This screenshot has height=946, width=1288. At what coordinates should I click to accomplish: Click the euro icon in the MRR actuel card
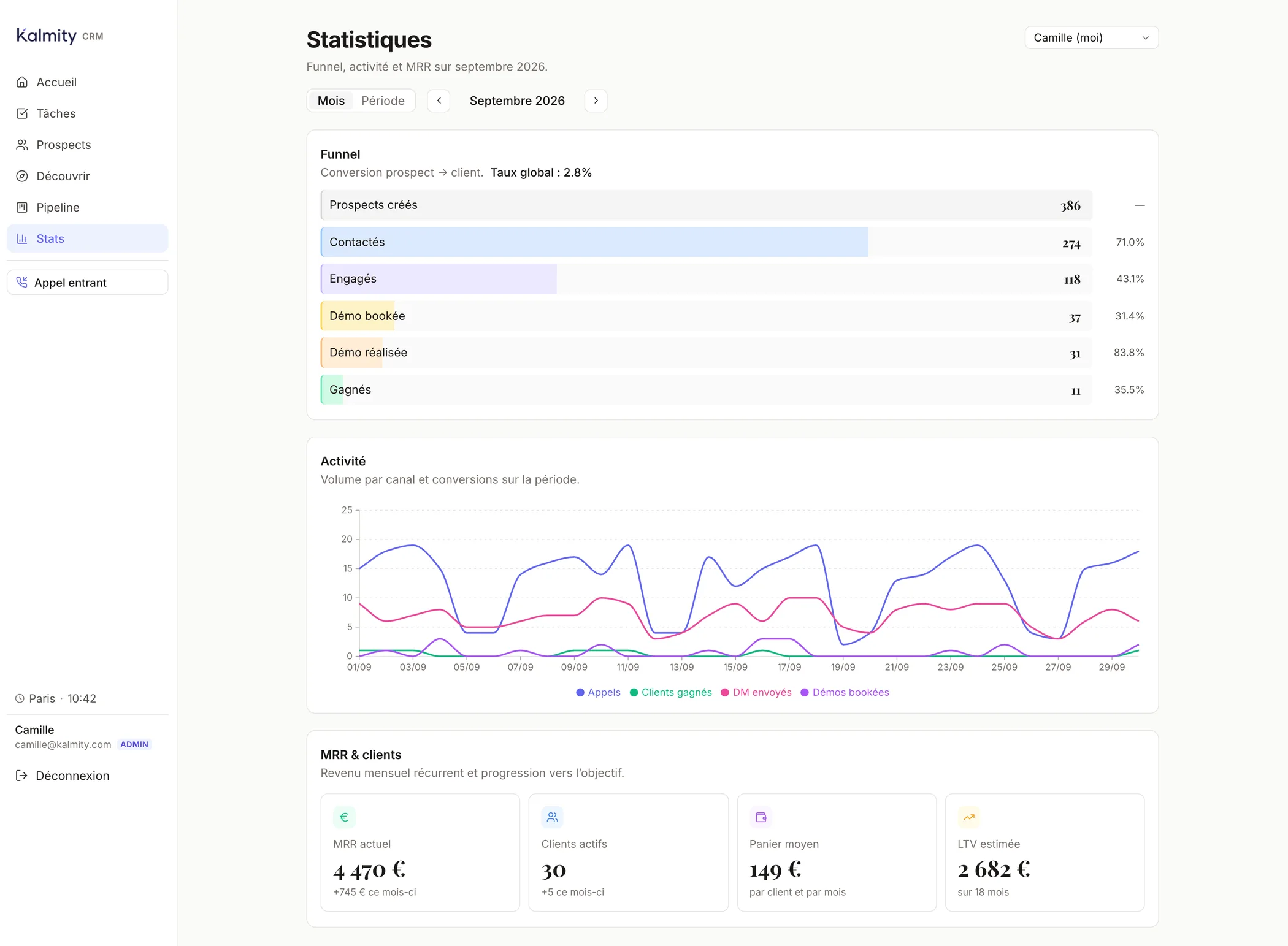pyautogui.click(x=344, y=817)
